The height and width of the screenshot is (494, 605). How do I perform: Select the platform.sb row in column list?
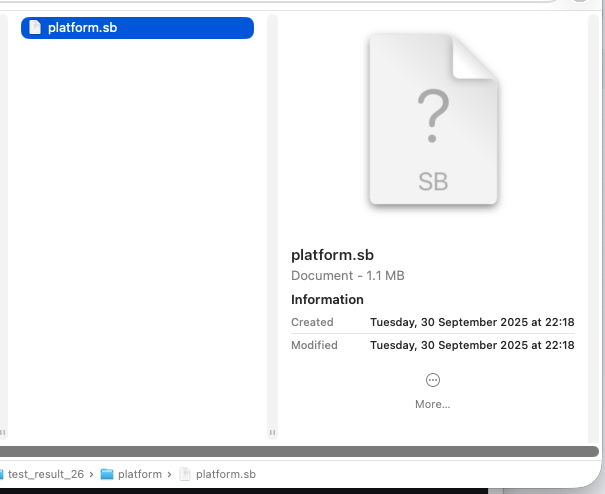[x=137, y=28]
